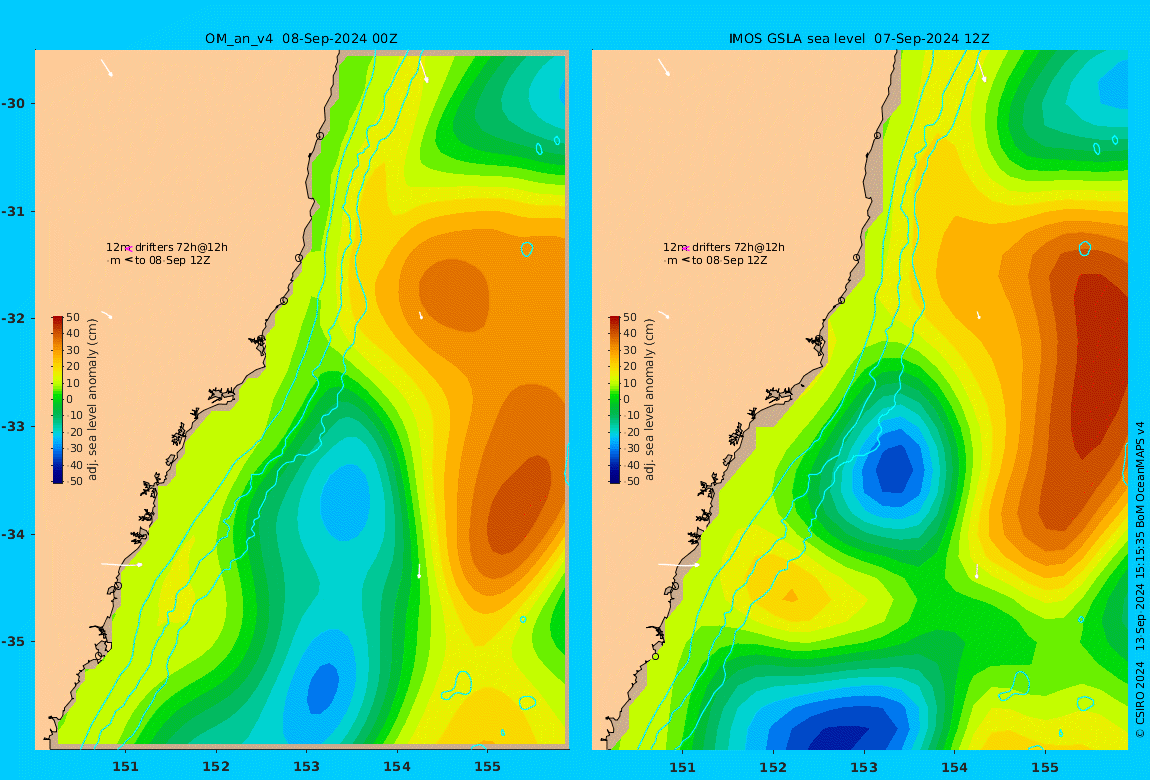Select the -31 latitude label
1150x780 pixels.
click(x=13, y=212)
